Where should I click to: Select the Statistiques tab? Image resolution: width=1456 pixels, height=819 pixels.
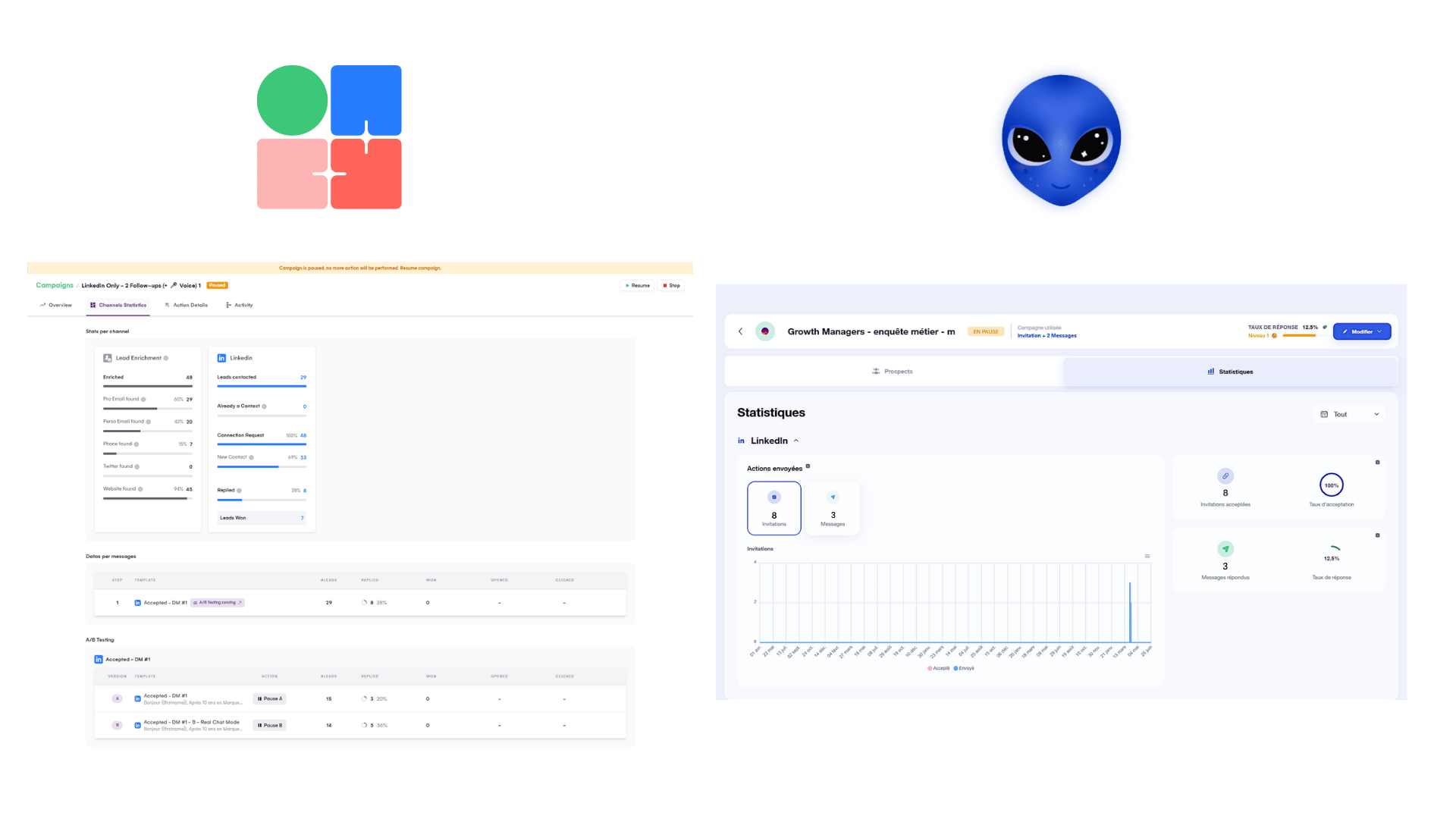(1230, 372)
